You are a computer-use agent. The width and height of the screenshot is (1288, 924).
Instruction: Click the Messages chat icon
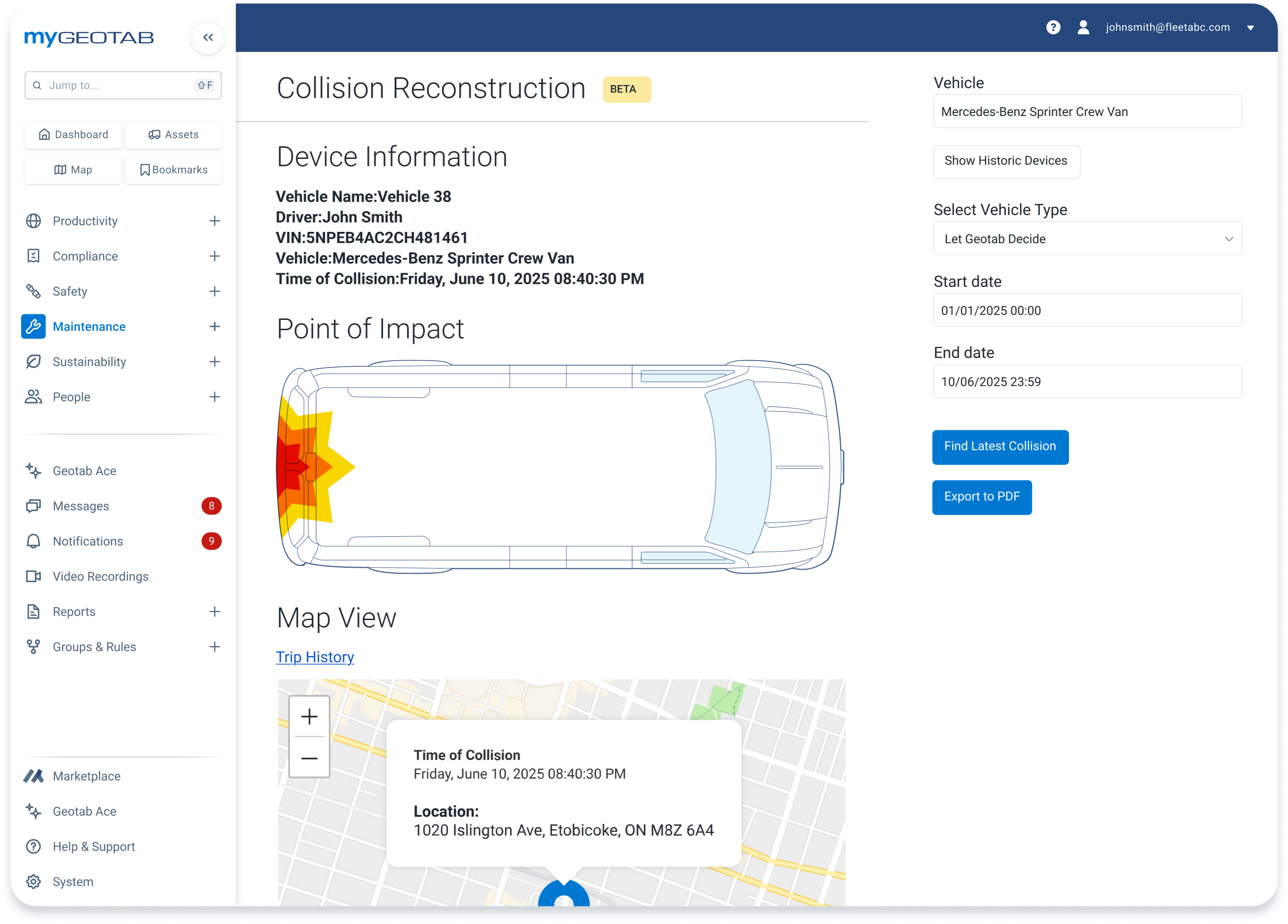(33, 506)
